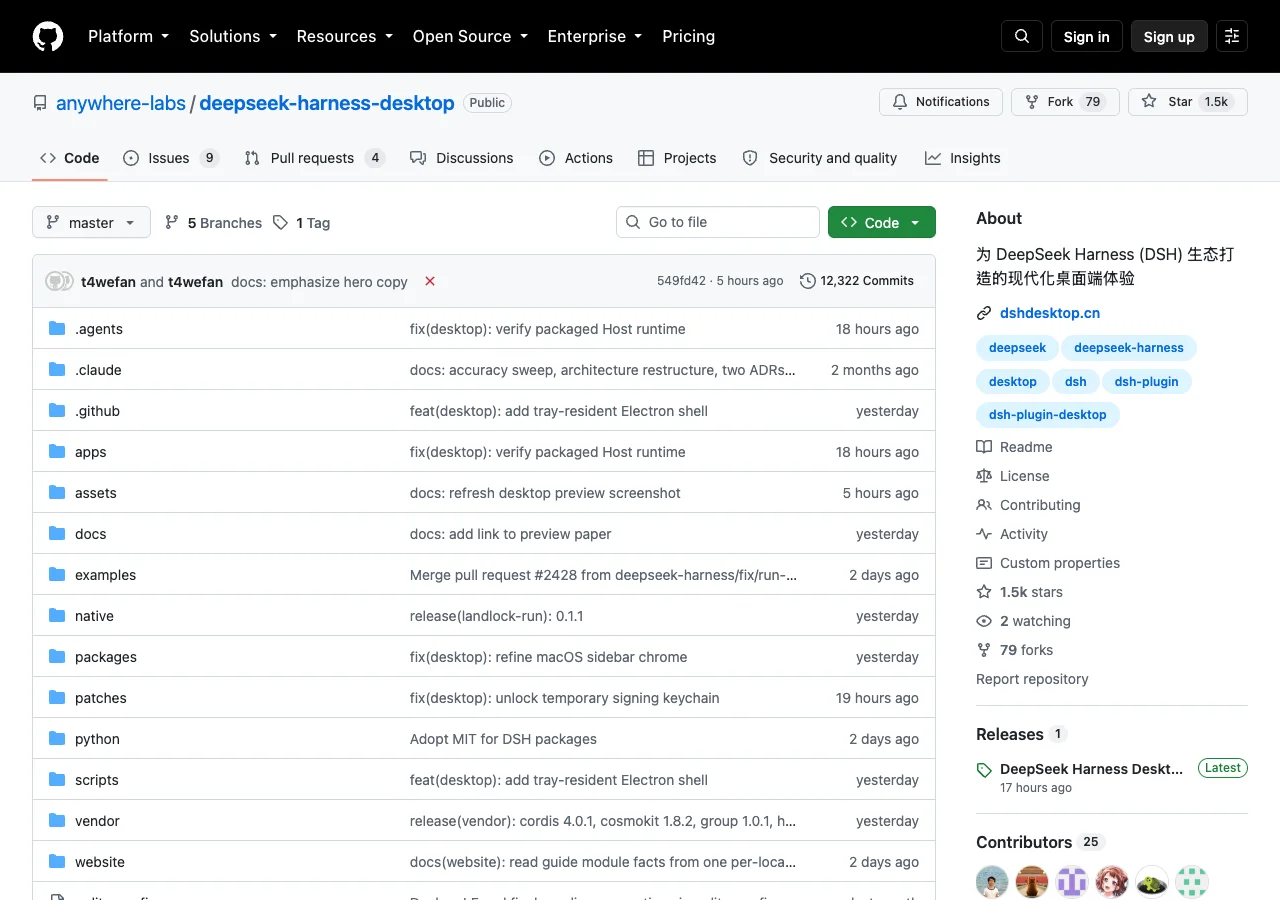Image resolution: width=1280 pixels, height=900 pixels.
Task: Open the master branch selector
Action: click(x=91, y=222)
